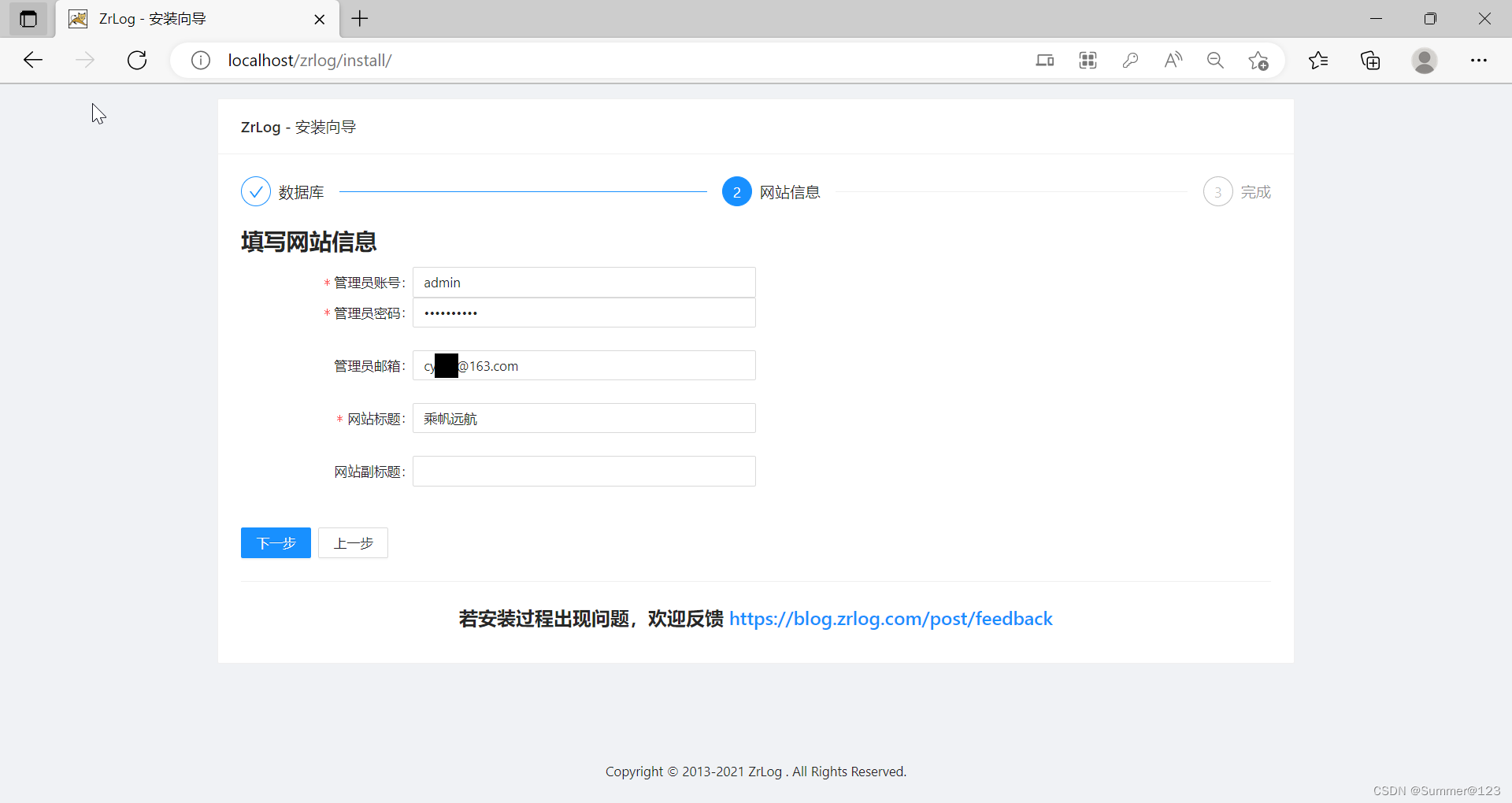
Task: Click step 2 网站信息 circle
Action: point(737,191)
